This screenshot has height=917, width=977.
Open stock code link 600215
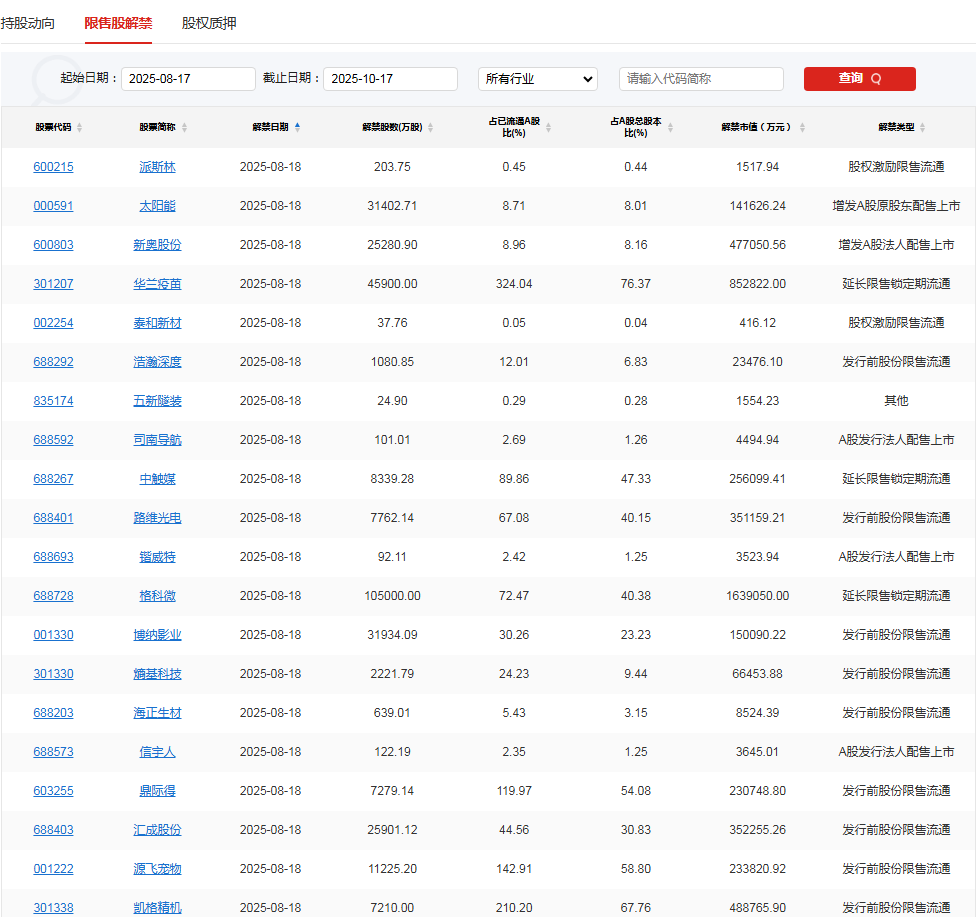[x=53, y=166]
